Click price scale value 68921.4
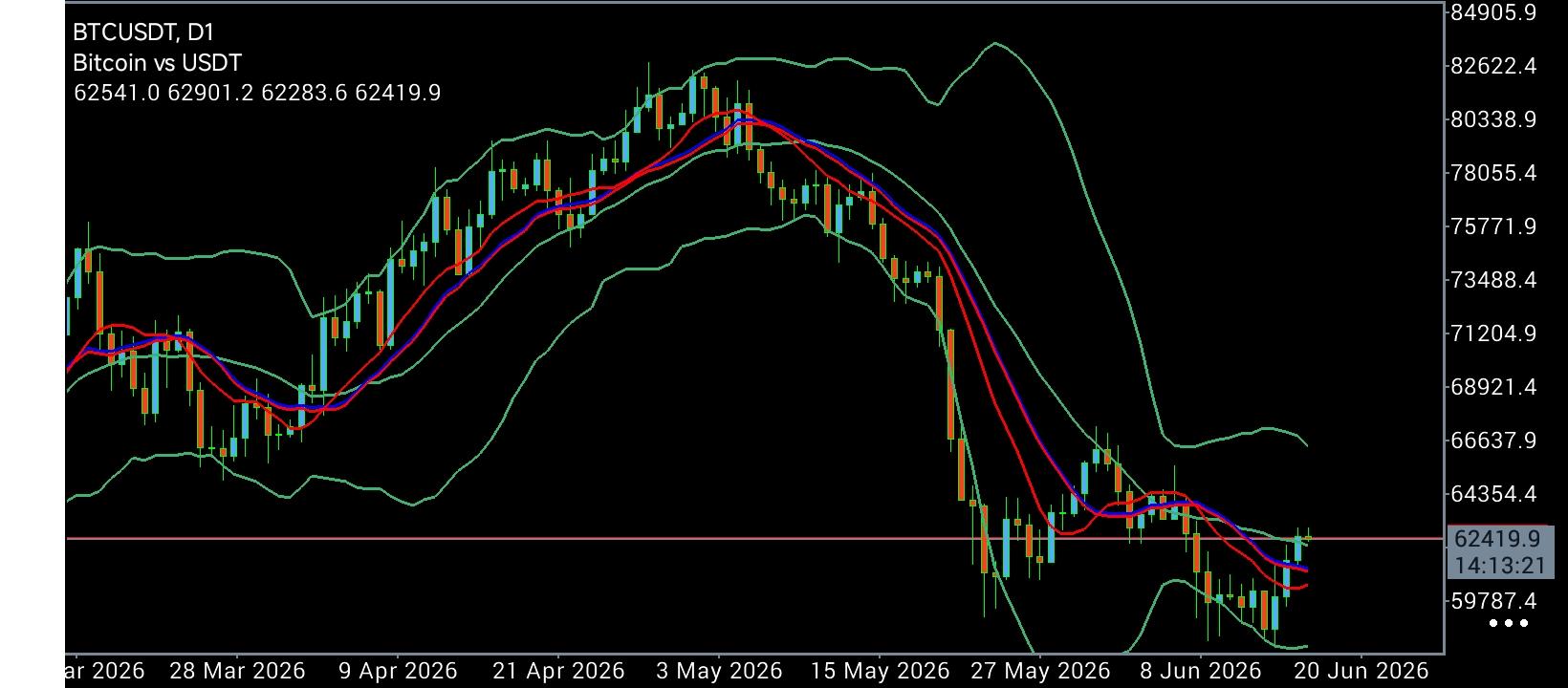The image size is (1568, 688). tap(1492, 387)
